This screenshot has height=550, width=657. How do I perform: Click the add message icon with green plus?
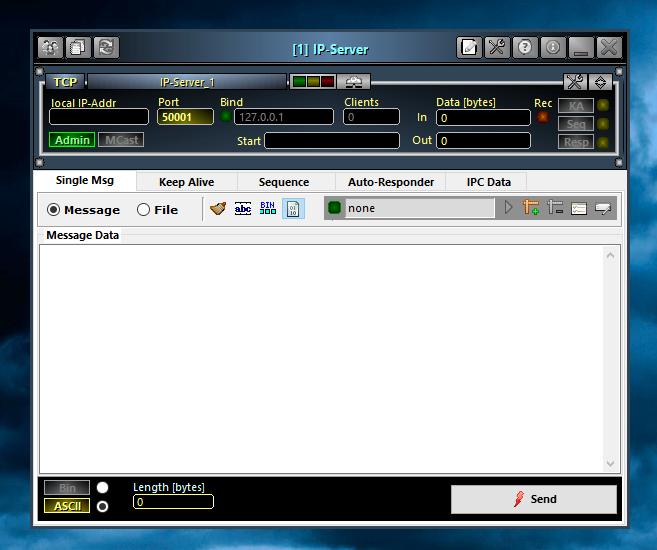[x=530, y=207]
